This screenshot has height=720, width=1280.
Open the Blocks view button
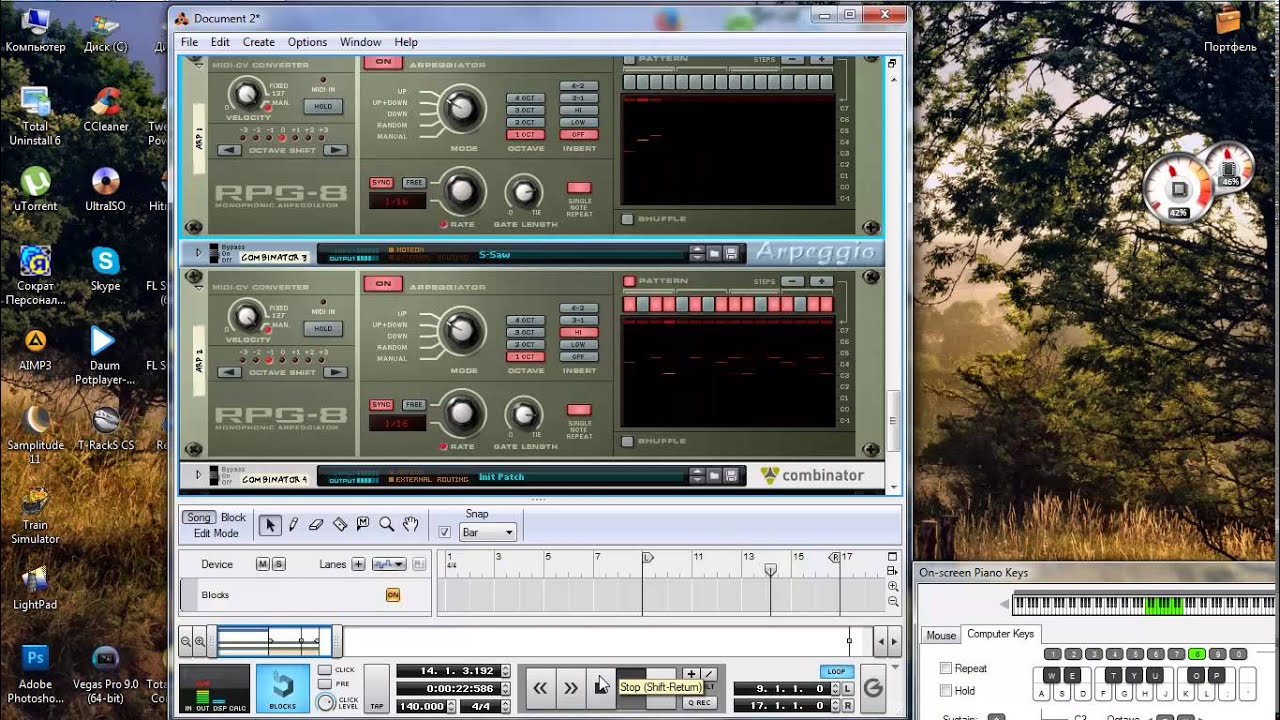(x=283, y=688)
